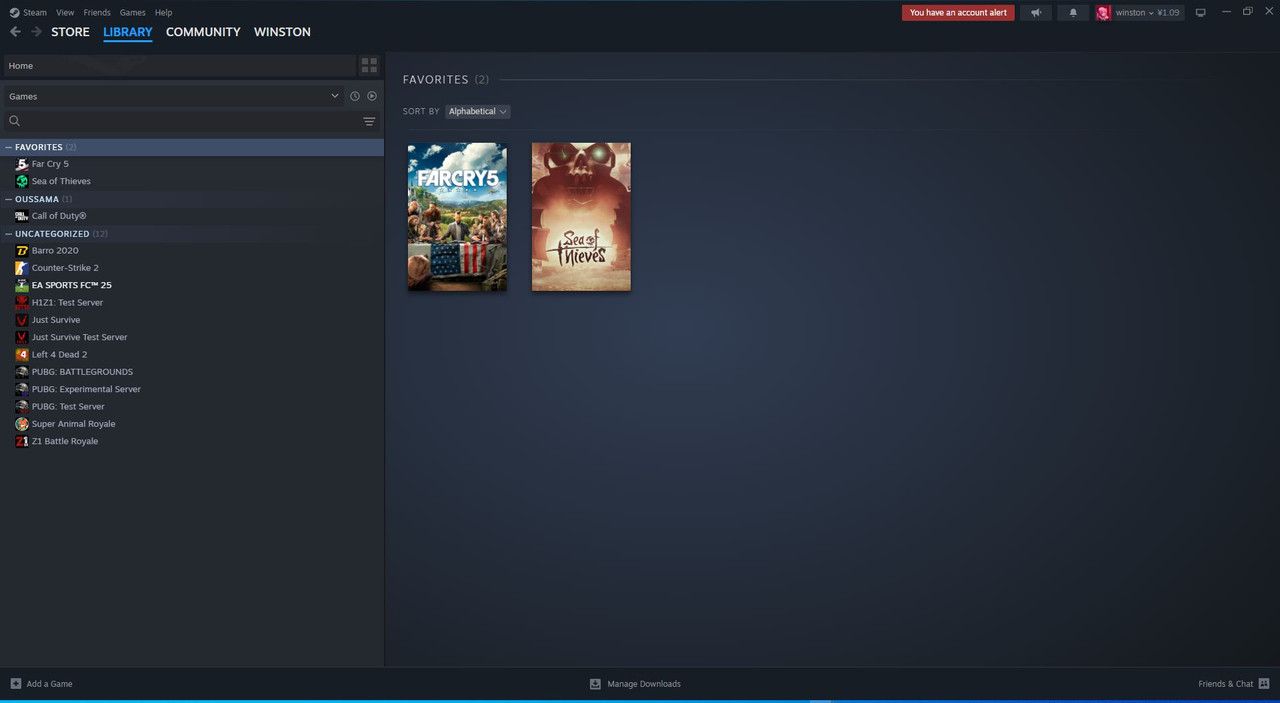Open the WINSTON profile tab
The height and width of the screenshot is (703, 1280).
282,32
